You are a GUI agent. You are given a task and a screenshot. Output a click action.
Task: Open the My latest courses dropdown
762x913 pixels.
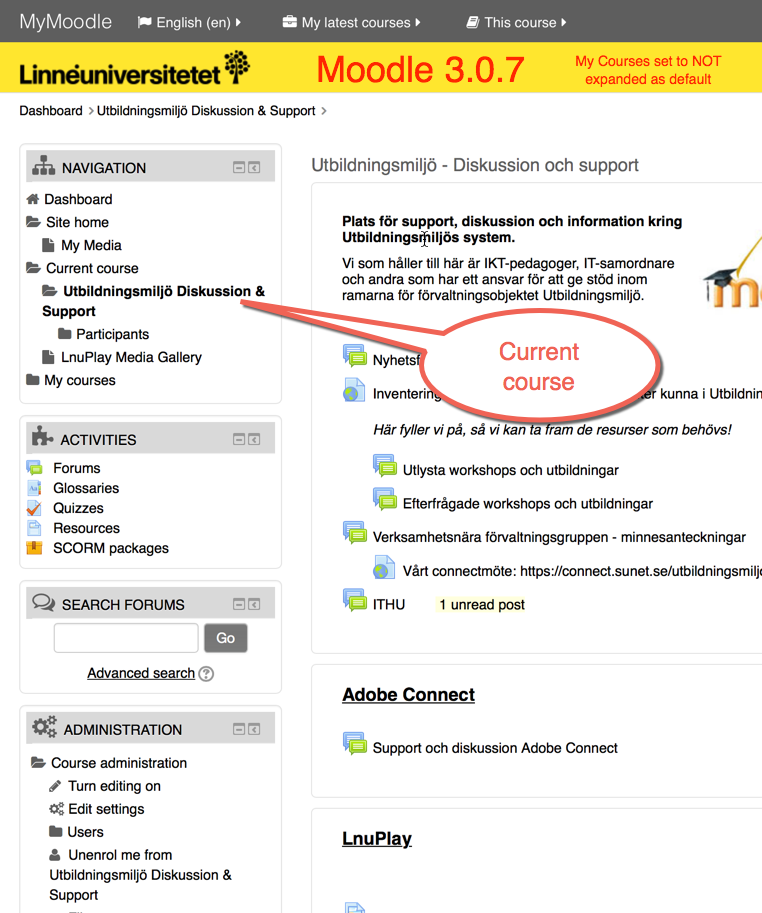(x=352, y=22)
